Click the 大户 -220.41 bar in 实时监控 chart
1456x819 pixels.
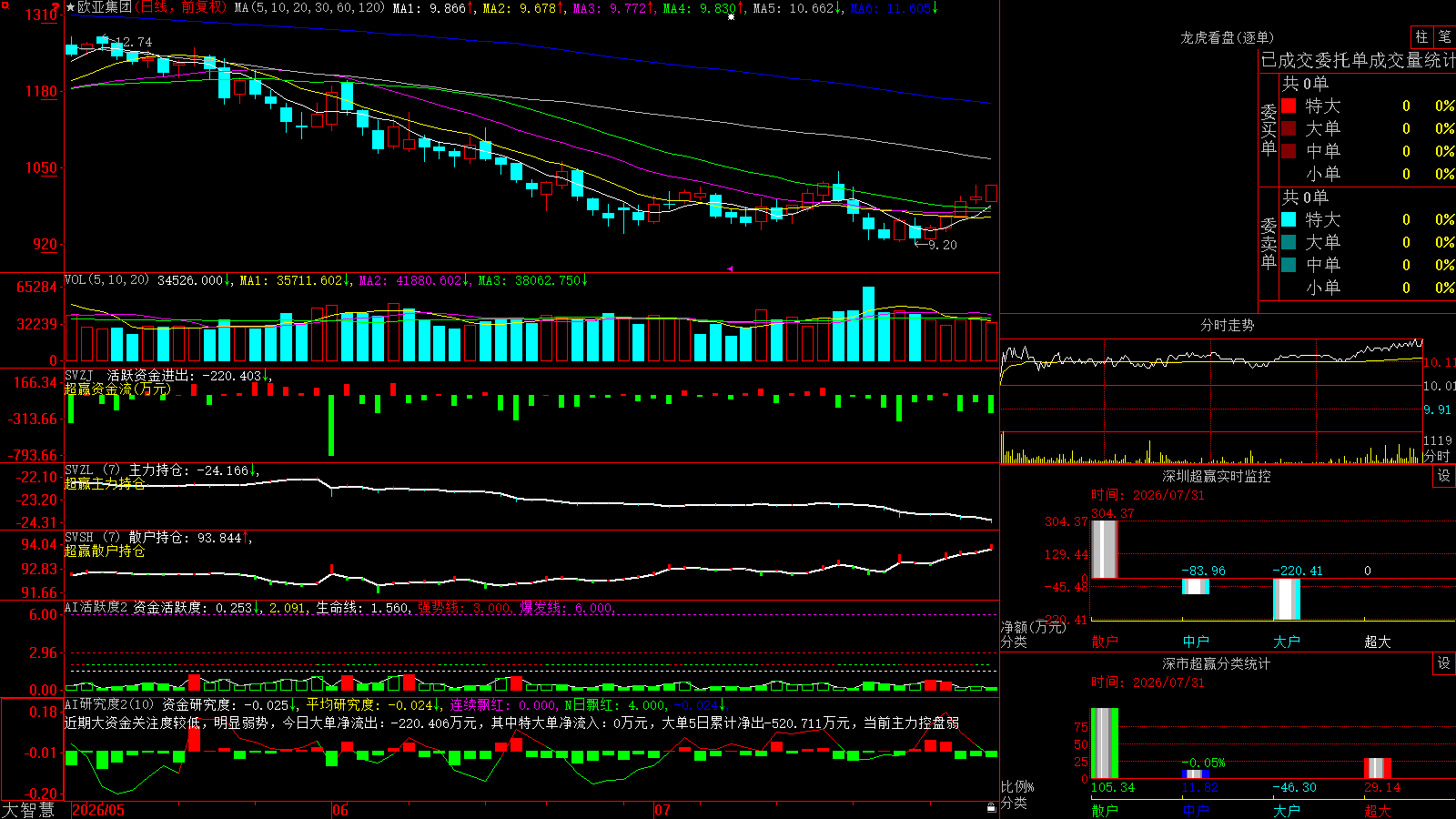(1286, 599)
